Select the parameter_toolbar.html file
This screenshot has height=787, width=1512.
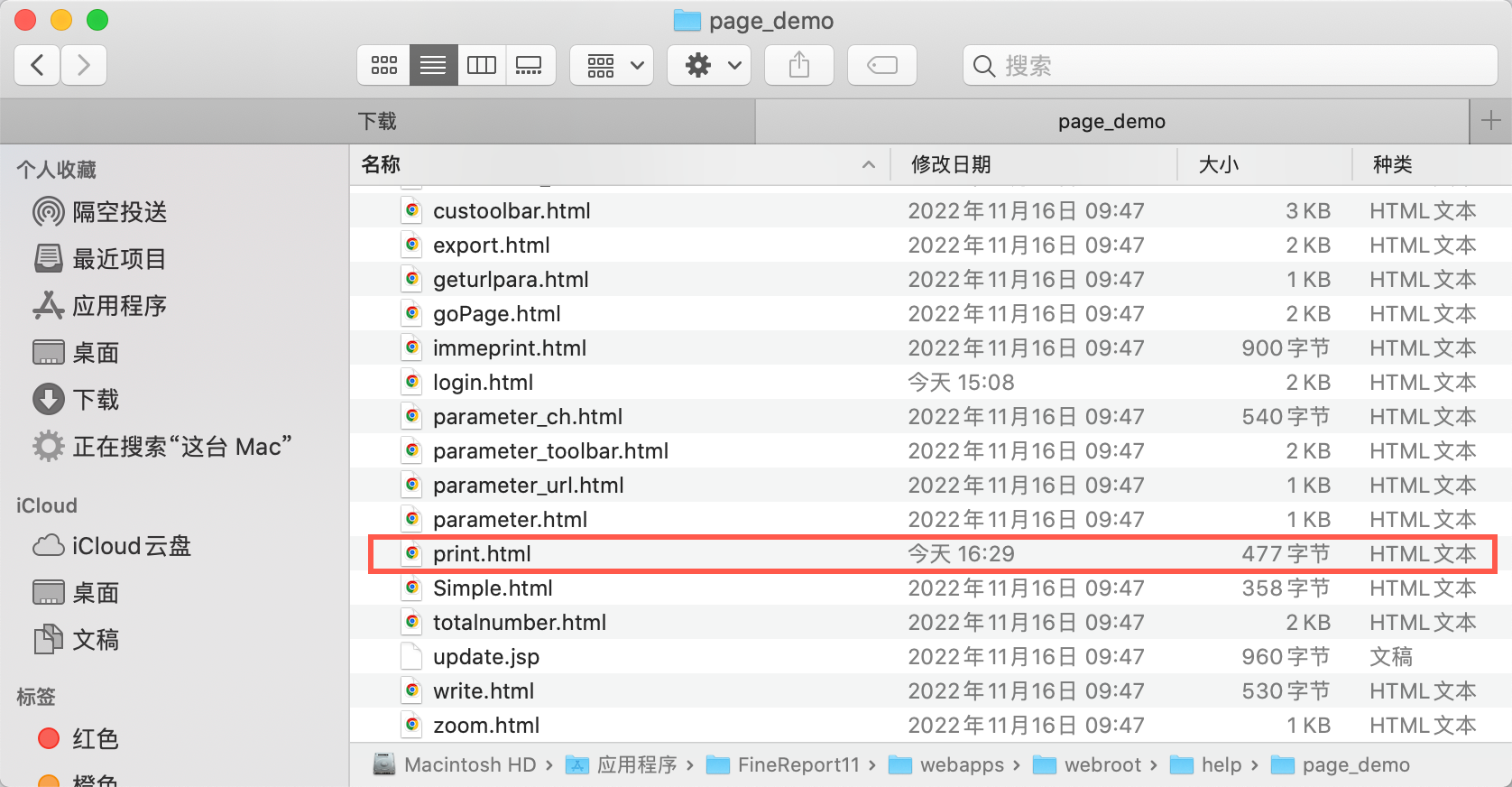931,450
